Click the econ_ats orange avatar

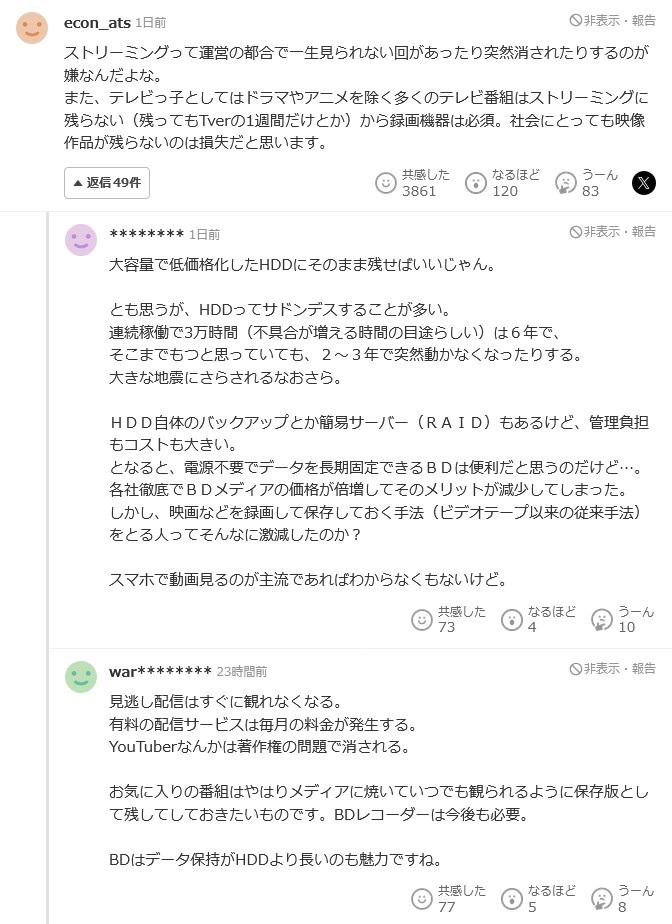[x=32, y=28]
